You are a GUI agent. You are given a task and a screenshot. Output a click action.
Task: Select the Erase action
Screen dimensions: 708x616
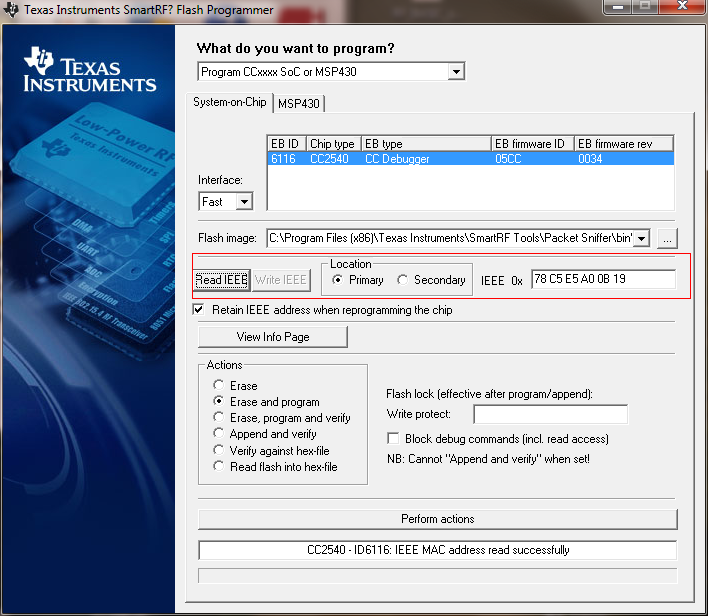[219, 385]
